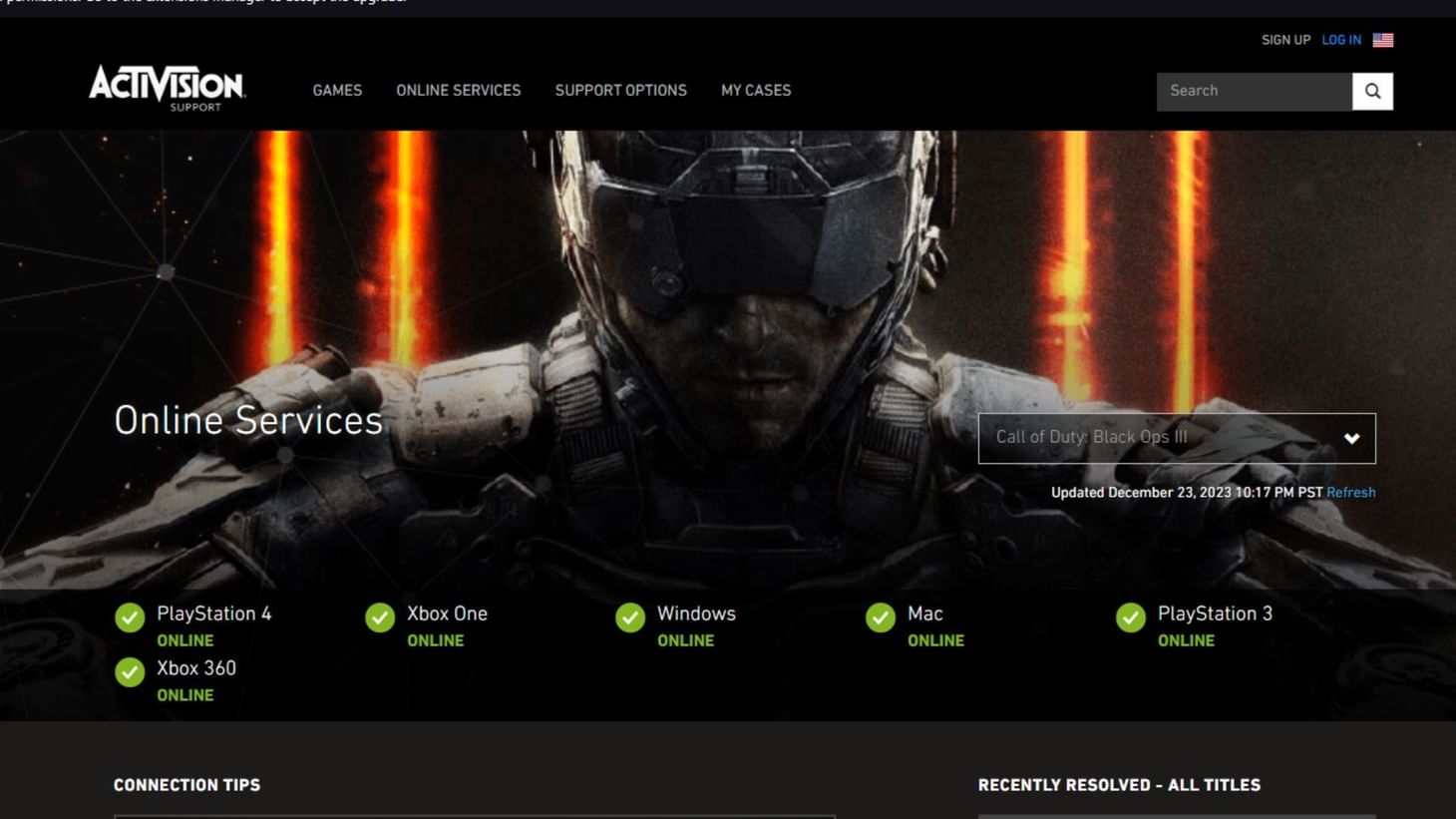Open the game selector dropdown arrow
The image size is (1456, 819).
pos(1351,437)
